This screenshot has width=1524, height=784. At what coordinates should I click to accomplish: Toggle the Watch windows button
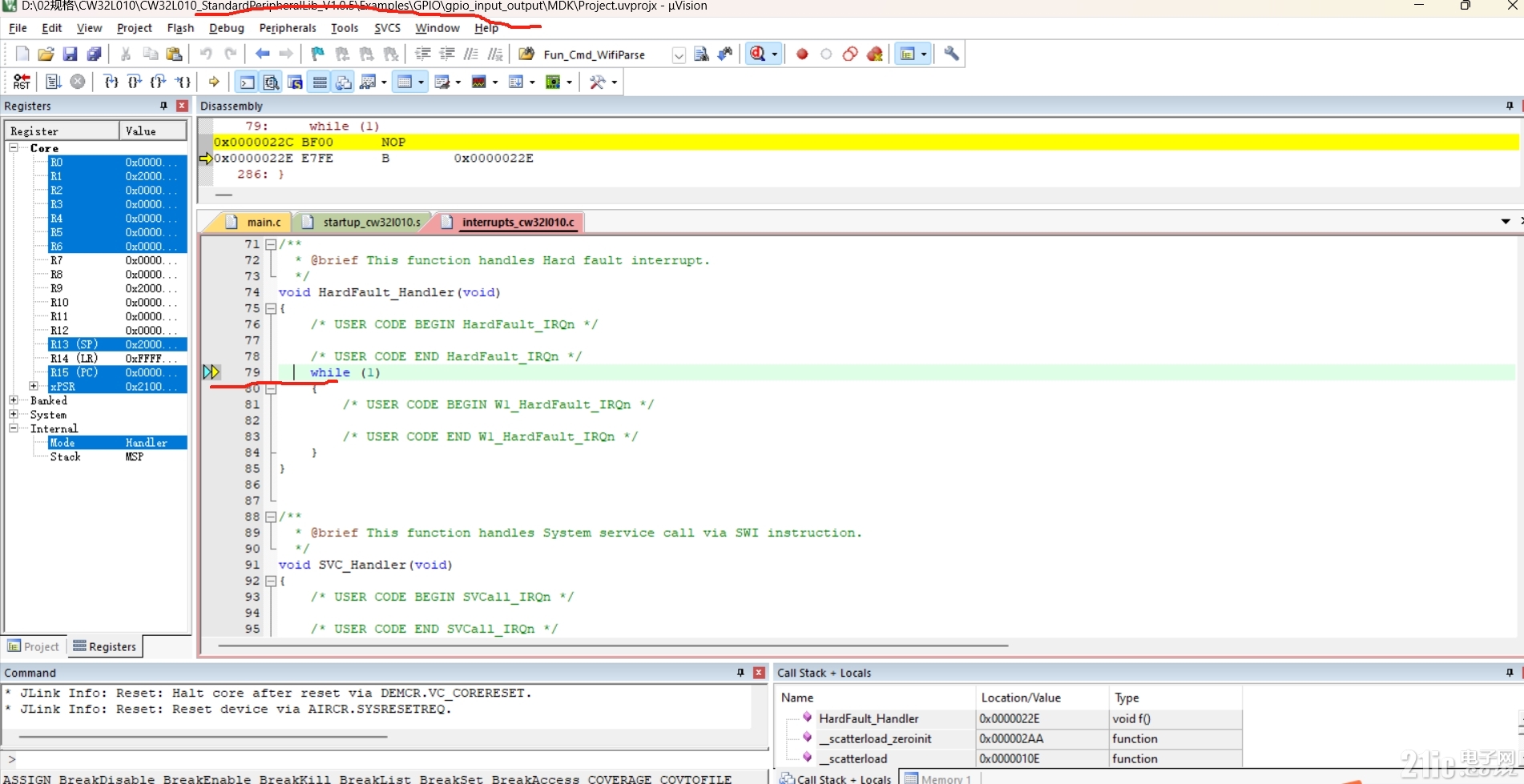click(x=369, y=82)
